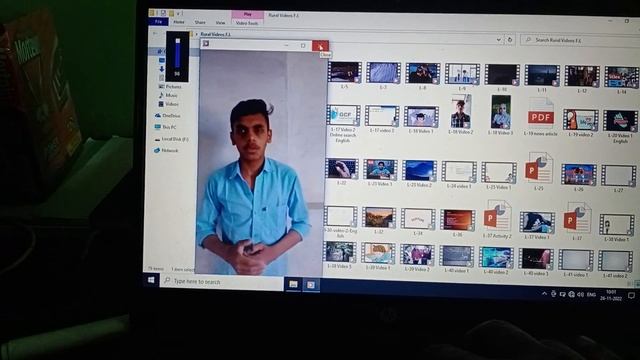The width and height of the screenshot is (640, 360).
Task: Open the L-8 video file
Action: (x=422, y=73)
